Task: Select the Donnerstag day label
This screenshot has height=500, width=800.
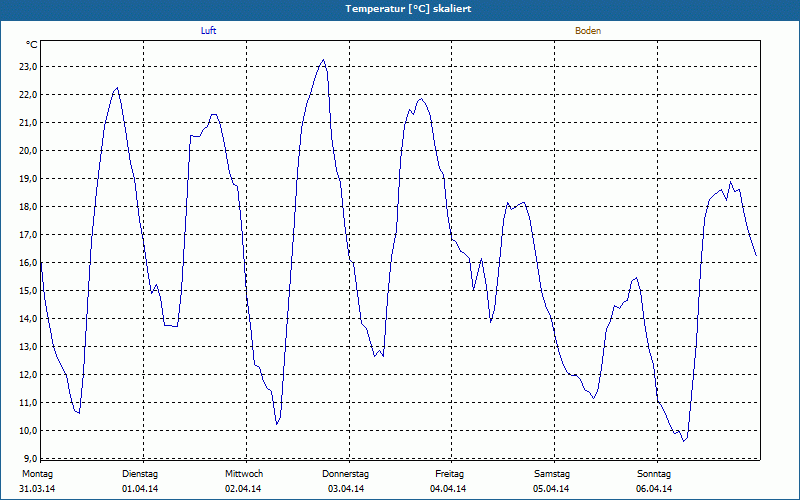Action: pyautogui.click(x=345, y=474)
